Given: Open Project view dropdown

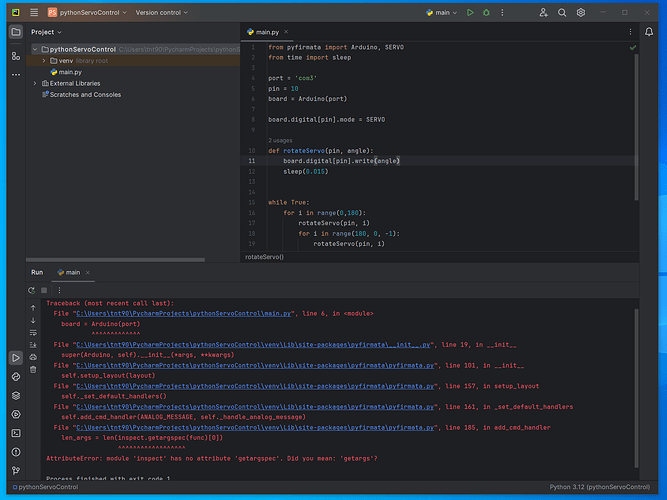Looking at the screenshot, I should 46,32.
